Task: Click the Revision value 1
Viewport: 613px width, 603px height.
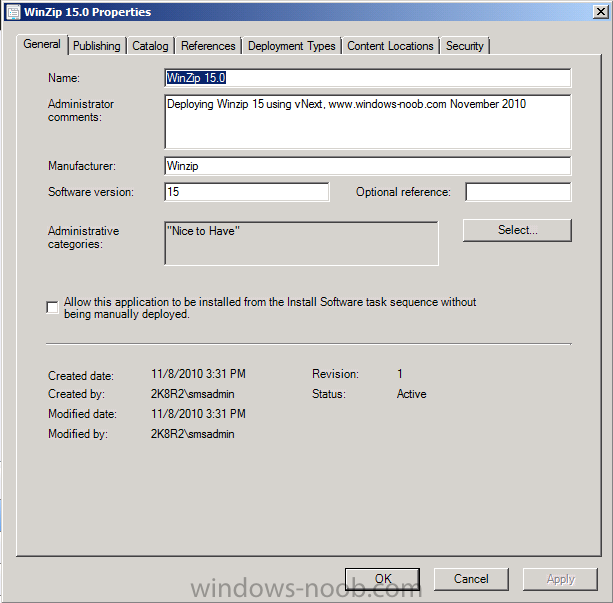Action: pyautogui.click(x=400, y=374)
